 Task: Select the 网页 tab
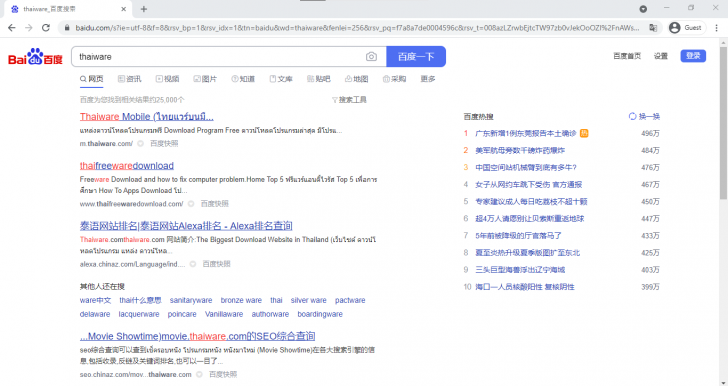click(x=91, y=79)
